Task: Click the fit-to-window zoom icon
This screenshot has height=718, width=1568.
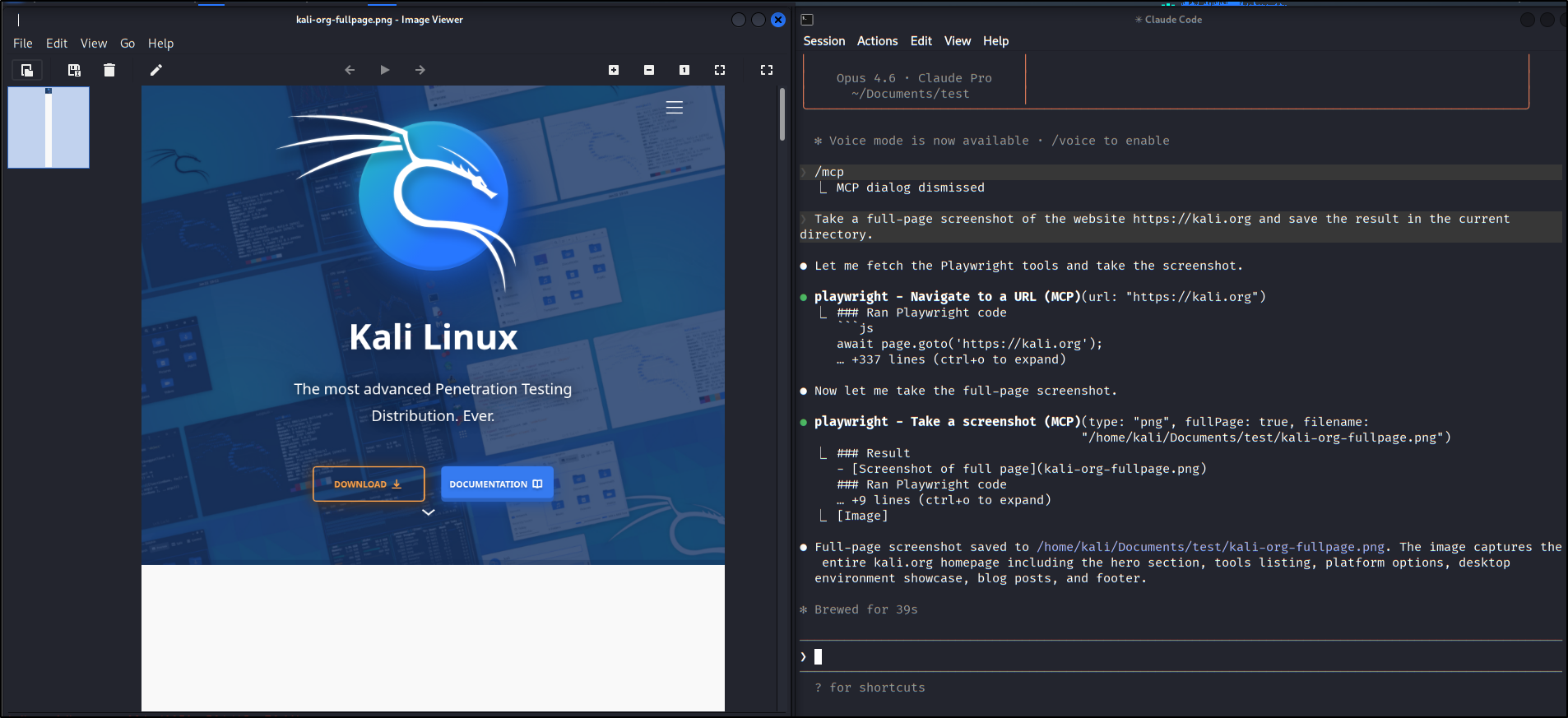Action: (x=720, y=70)
